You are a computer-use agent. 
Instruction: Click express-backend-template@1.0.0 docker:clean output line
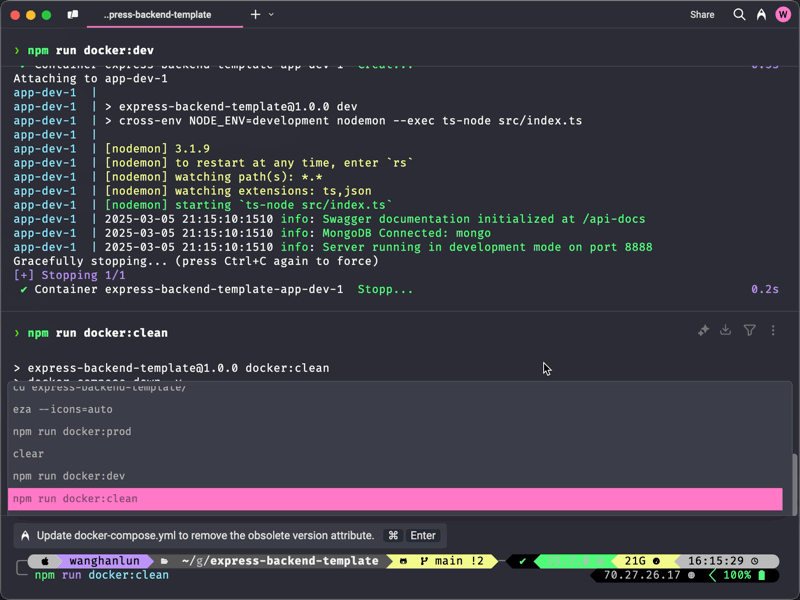tap(171, 368)
